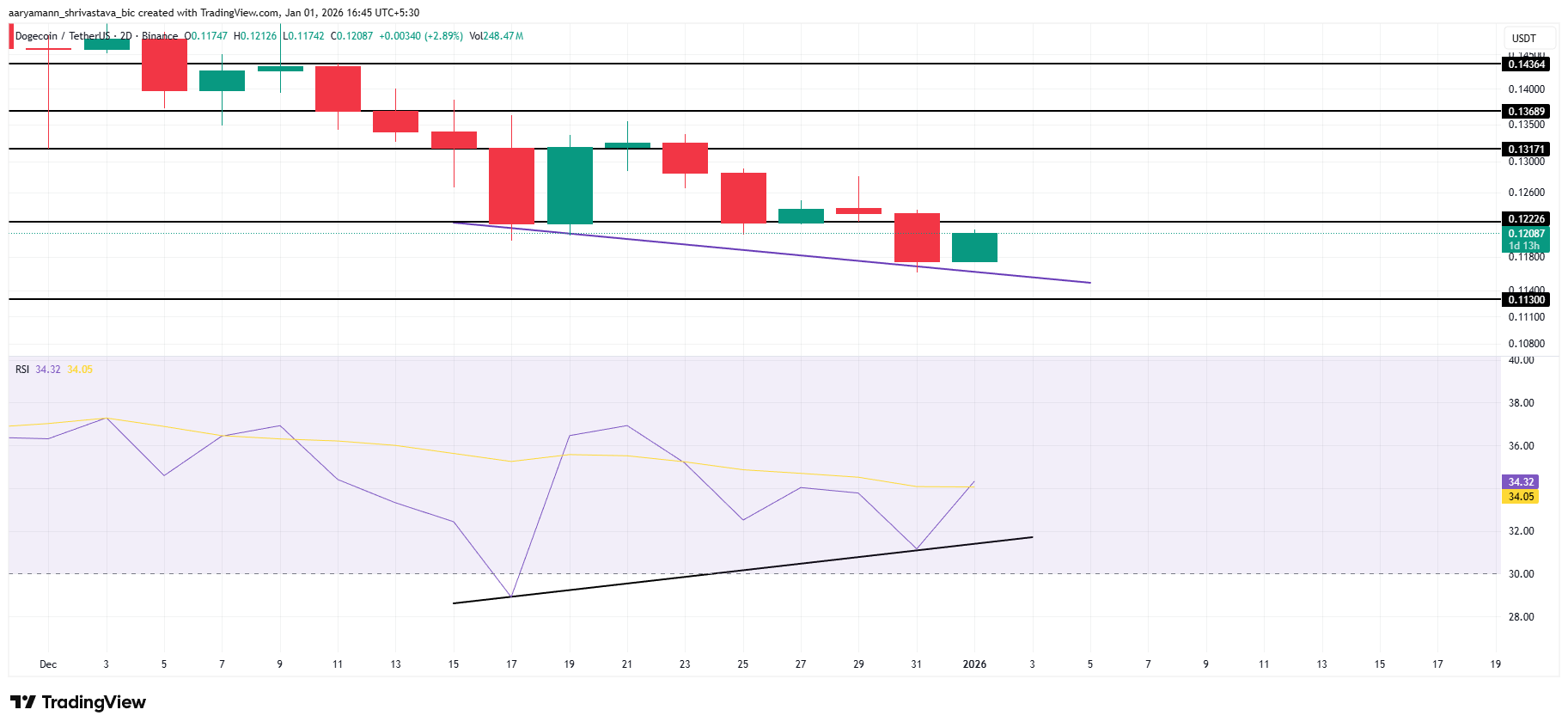1568x728 pixels.
Task: Click the Dec label on the time axis
Action: (x=48, y=664)
